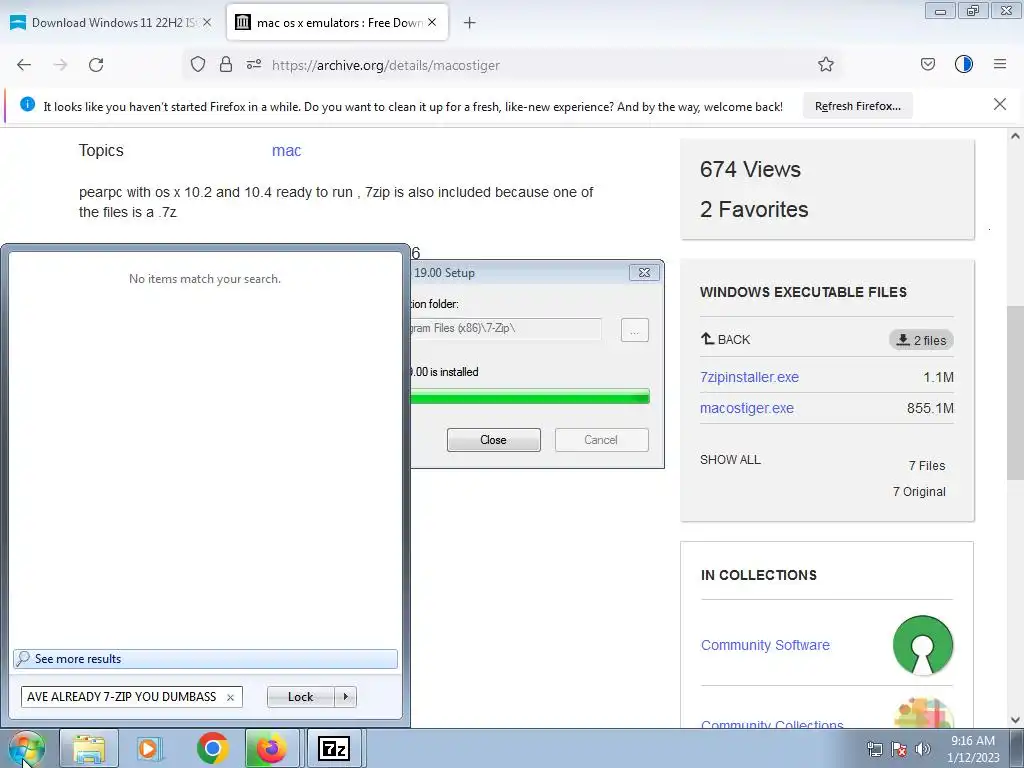The width and height of the screenshot is (1024, 768).
Task: Open Community Software collection link
Action: tap(765, 645)
